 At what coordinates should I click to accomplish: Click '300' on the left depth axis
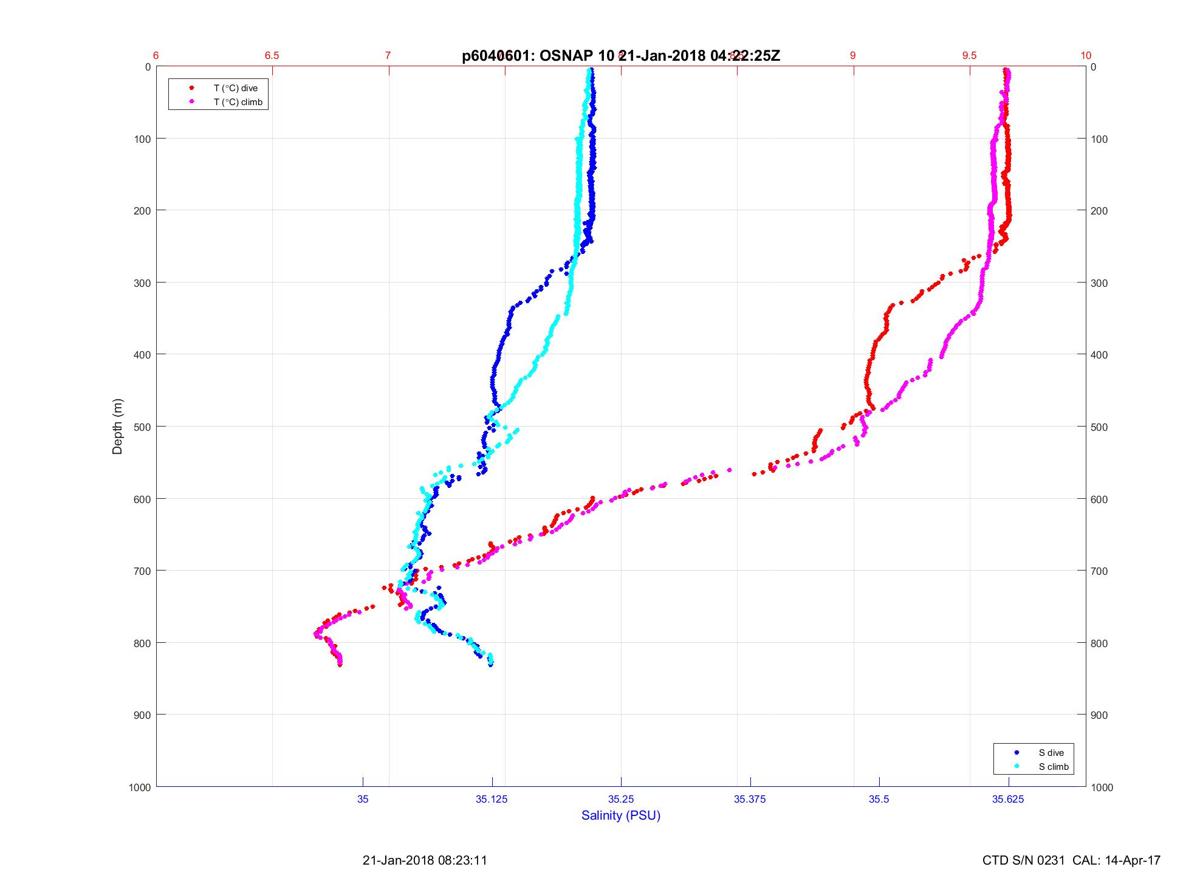142,283
